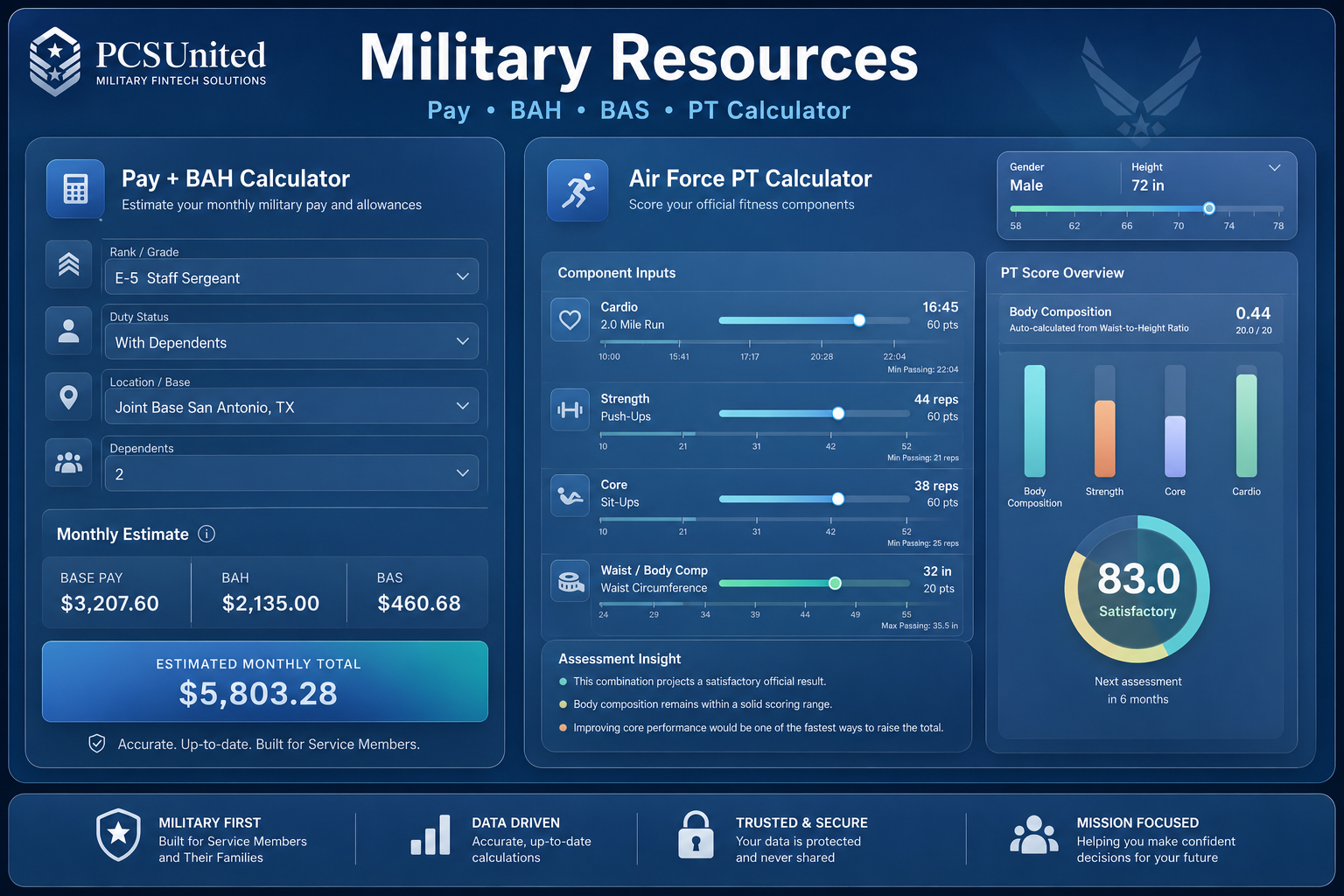Click the Dependents group icon

pyautogui.click(x=68, y=462)
